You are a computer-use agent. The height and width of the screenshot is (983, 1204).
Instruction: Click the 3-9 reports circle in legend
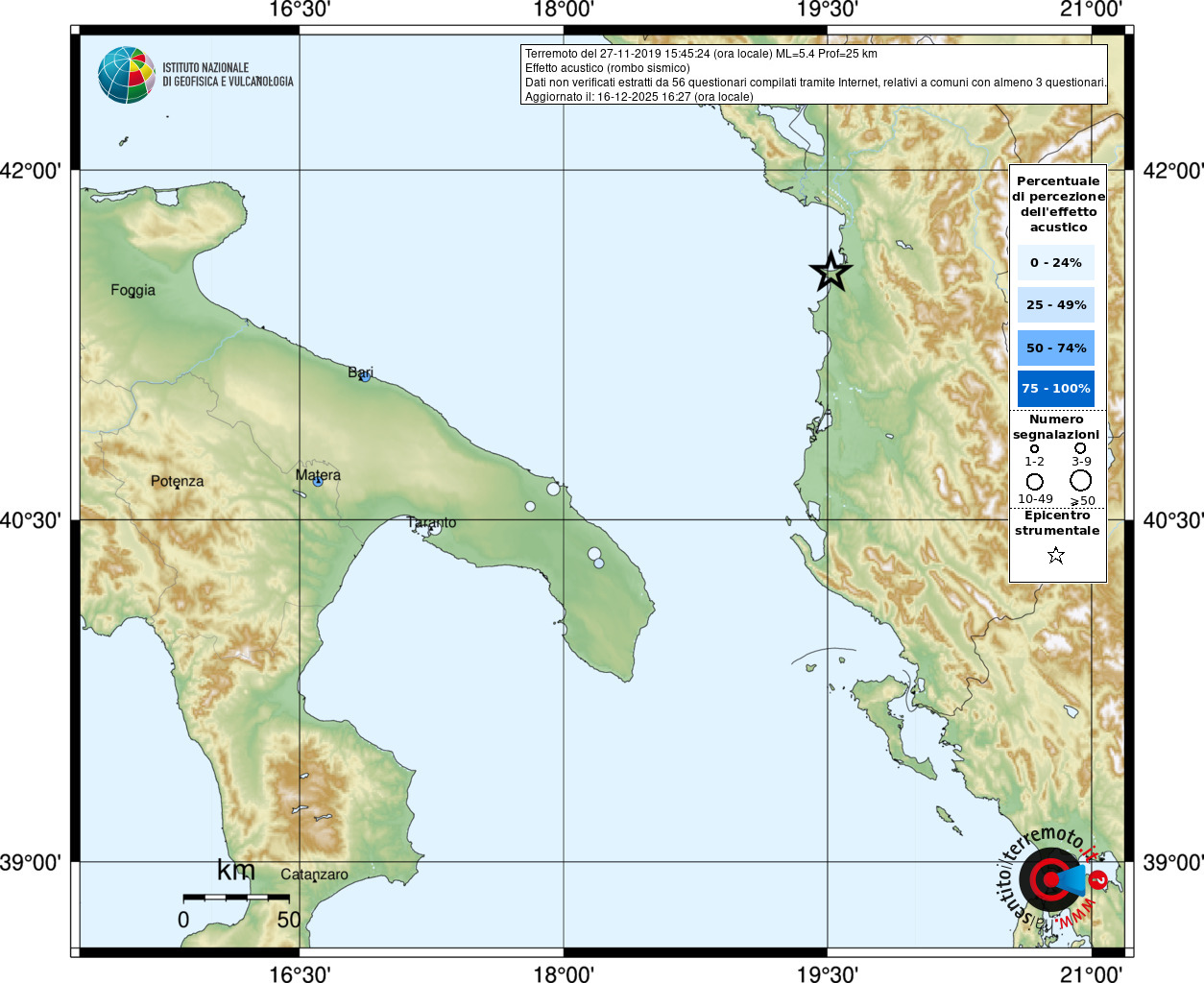pyautogui.click(x=1080, y=448)
